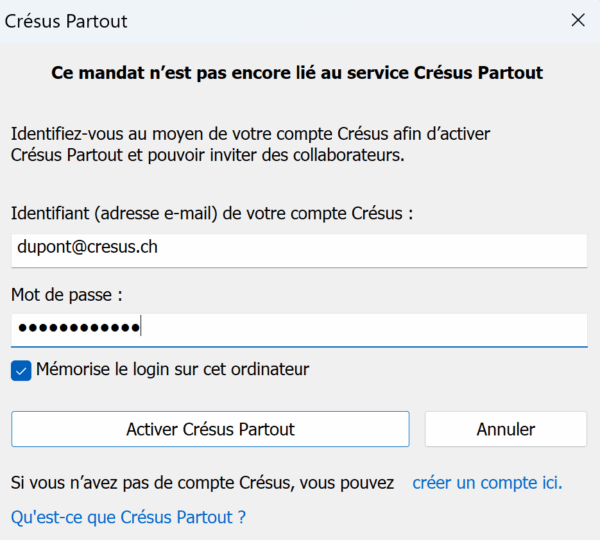
Task: Uncheck the "Mémorise le login" checkbox
Action: (x=21, y=370)
